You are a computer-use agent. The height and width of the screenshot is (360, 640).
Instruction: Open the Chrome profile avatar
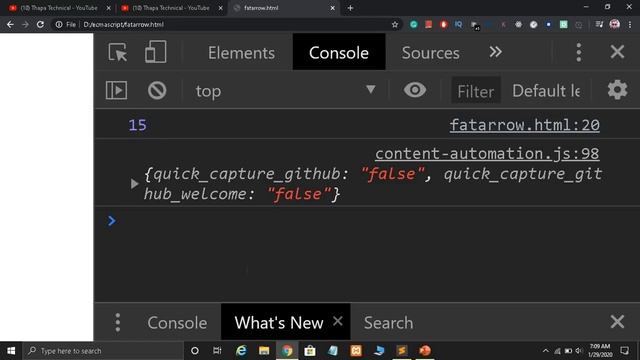pyautogui.click(x=614, y=24)
